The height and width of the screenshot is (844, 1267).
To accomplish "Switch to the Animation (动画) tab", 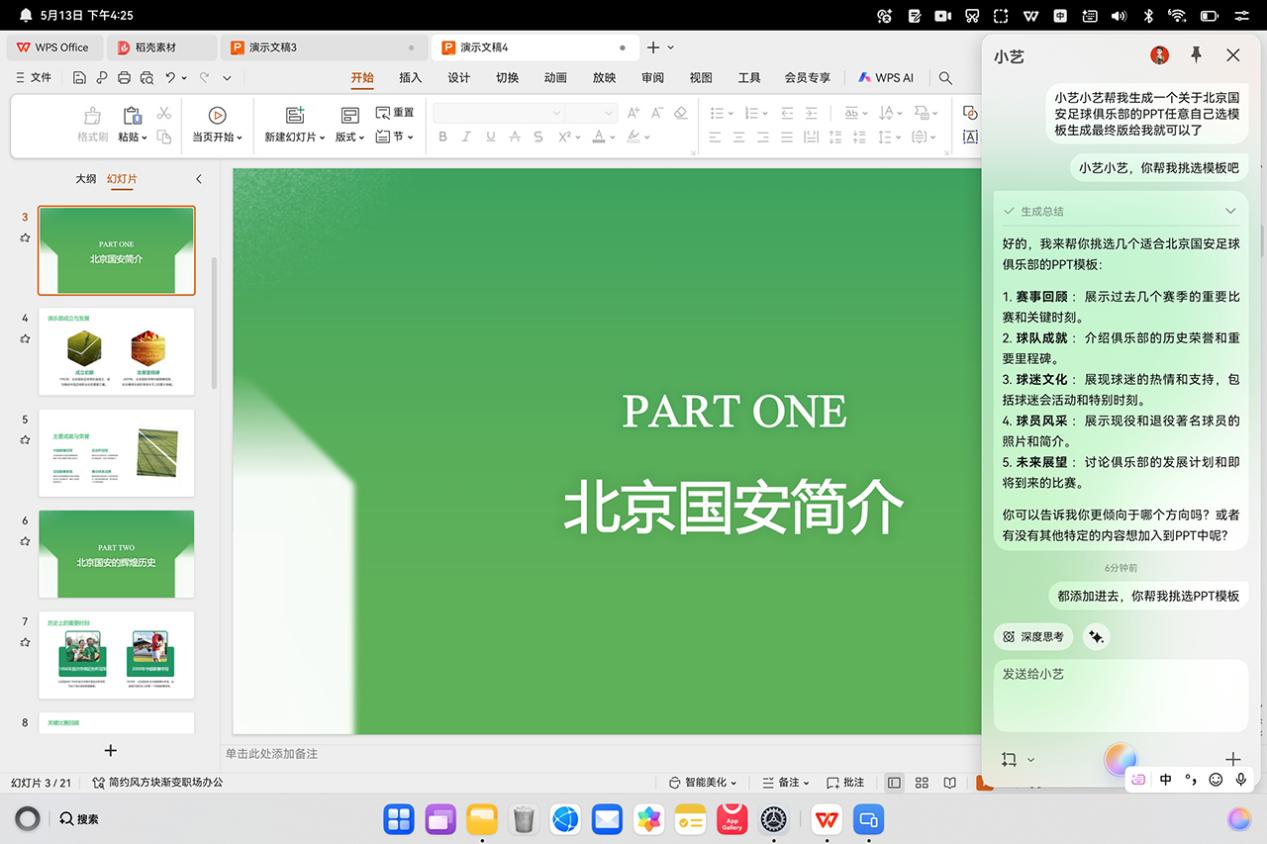I will click(x=555, y=77).
